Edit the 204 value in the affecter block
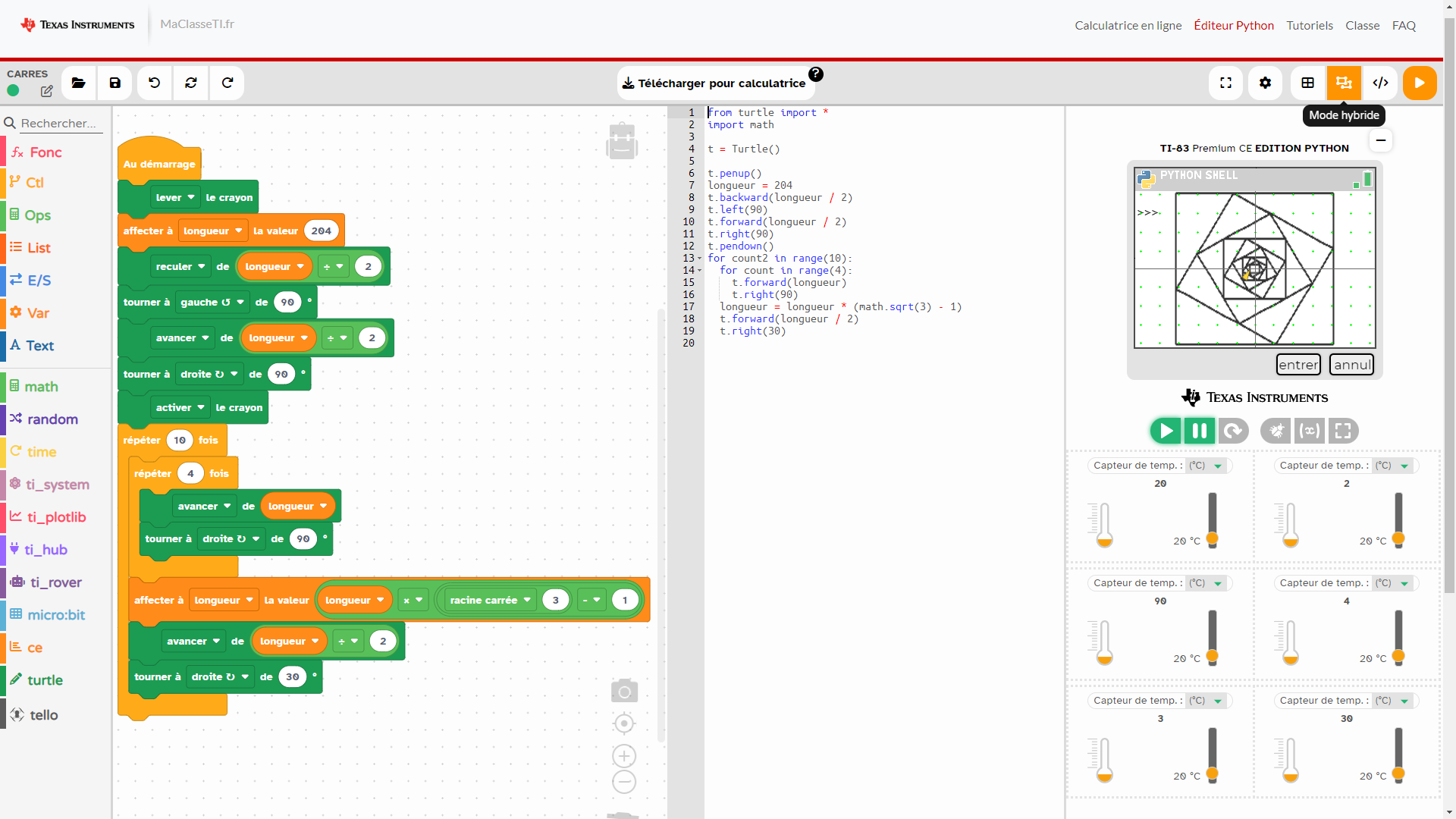The height and width of the screenshot is (819, 1456). tap(322, 231)
